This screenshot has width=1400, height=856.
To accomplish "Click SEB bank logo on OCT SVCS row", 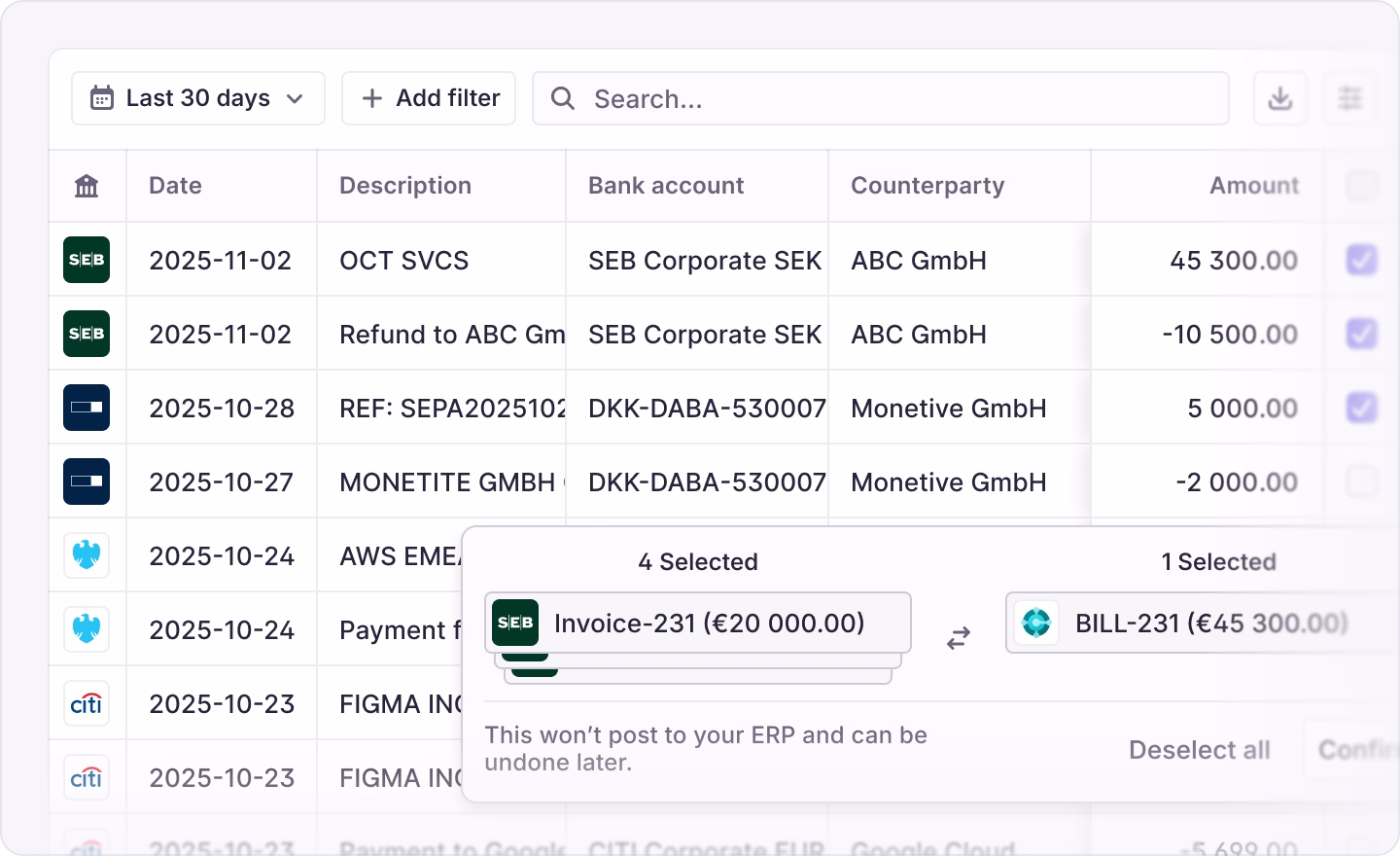I will 87,260.
